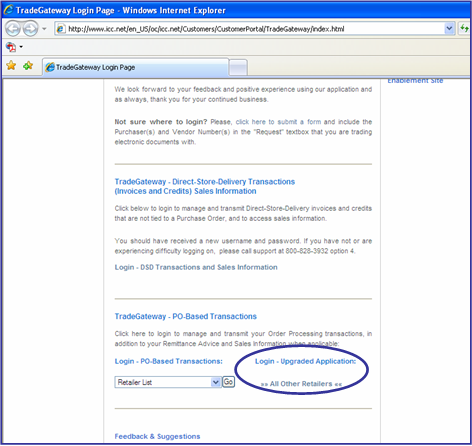472x446 pixels.
Task: Click the Internet Explorer title bar icon
Action: pyautogui.click(x=8, y=10)
